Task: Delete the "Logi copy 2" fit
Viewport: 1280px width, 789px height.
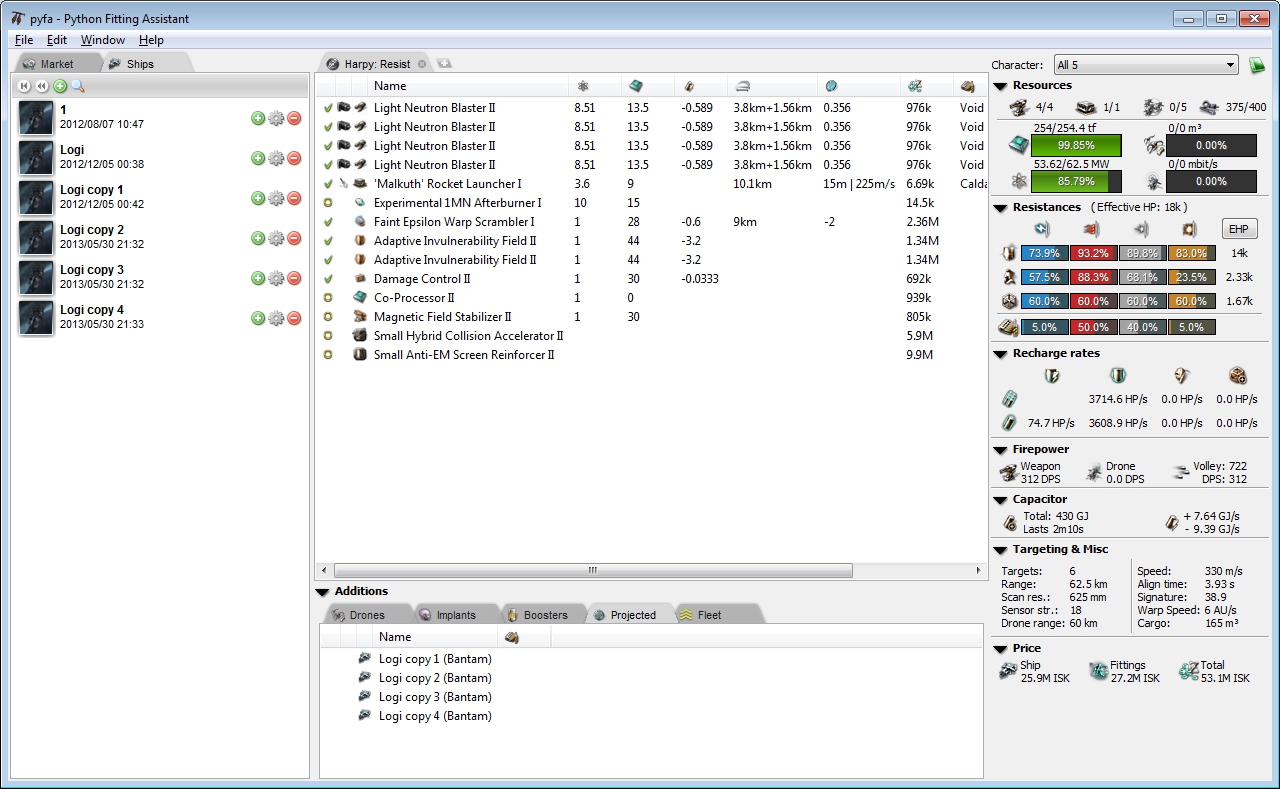Action: click(294, 238)
